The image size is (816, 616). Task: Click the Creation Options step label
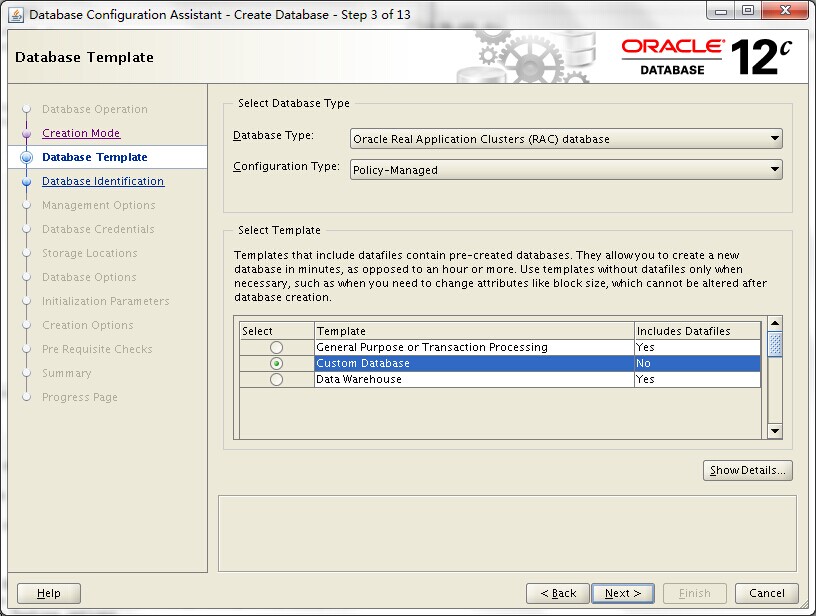click(x=88, y=325)
